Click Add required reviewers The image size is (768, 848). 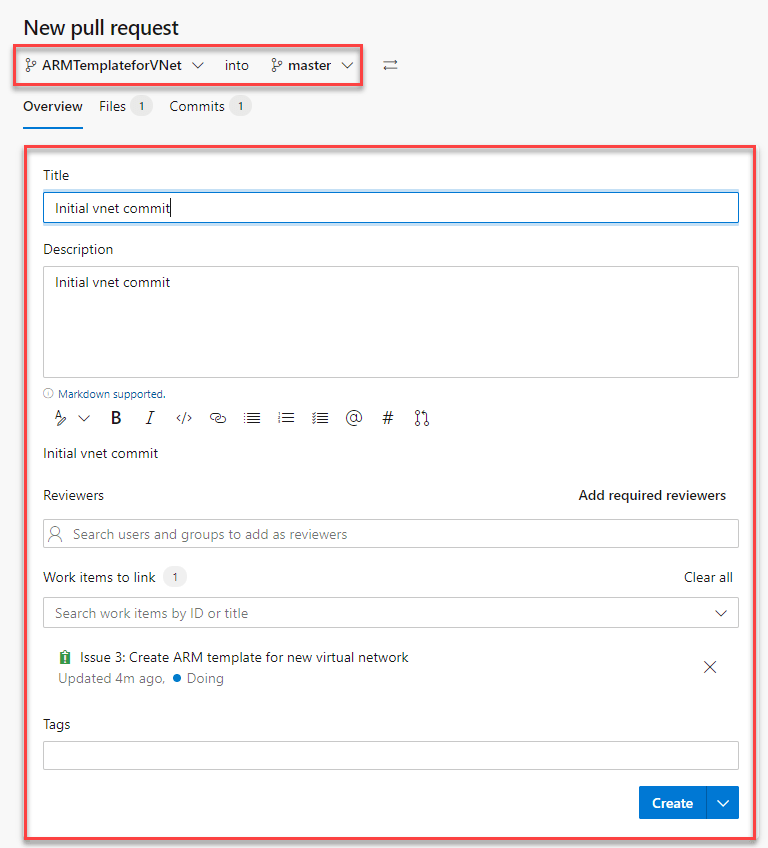coord(652,495)
